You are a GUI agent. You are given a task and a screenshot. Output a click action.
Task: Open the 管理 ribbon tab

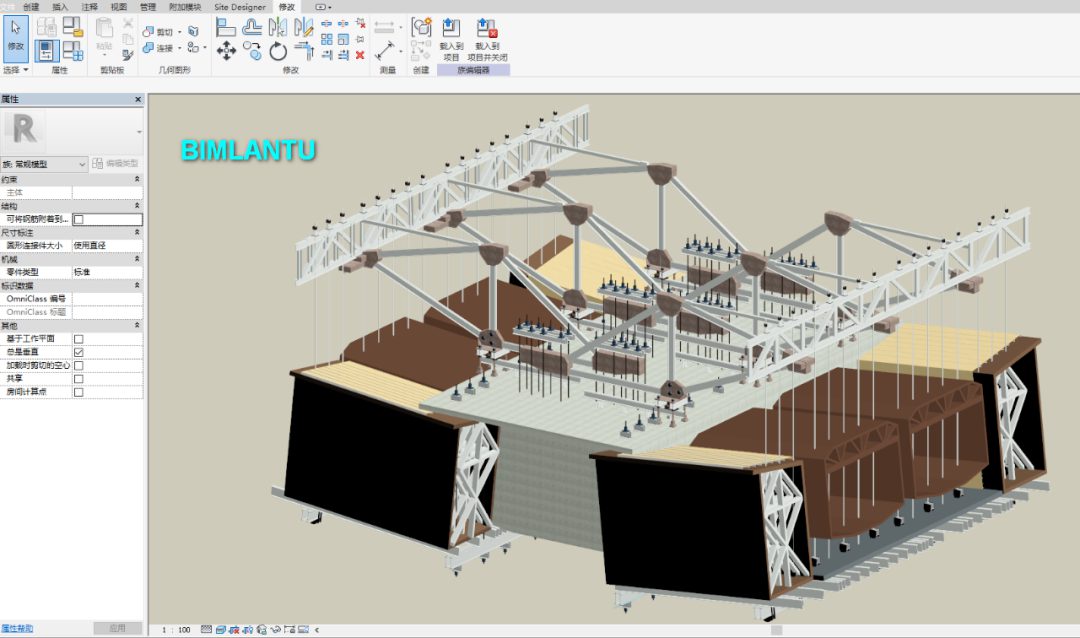(x=147, y=7)
